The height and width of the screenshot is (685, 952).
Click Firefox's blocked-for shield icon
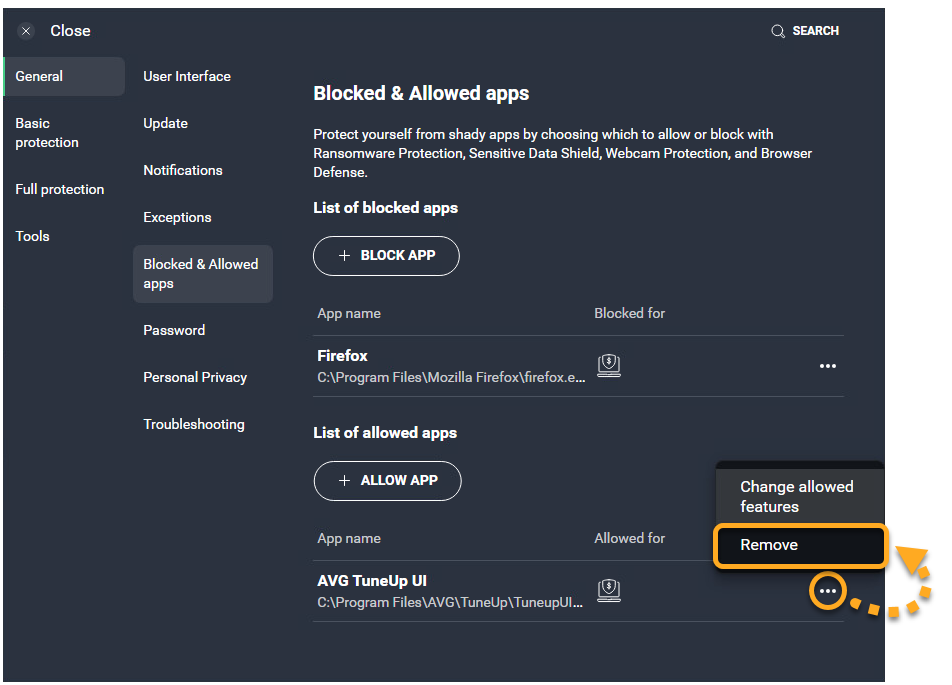609,366
